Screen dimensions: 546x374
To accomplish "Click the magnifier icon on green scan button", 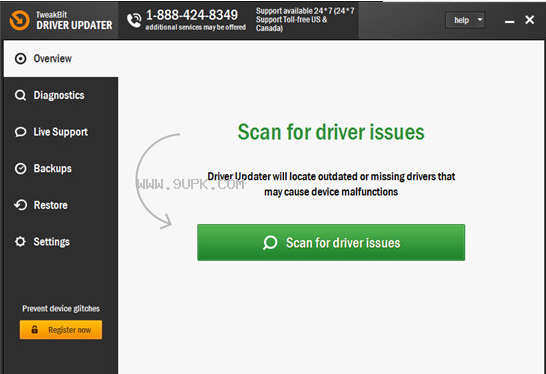I will [270, 243].
